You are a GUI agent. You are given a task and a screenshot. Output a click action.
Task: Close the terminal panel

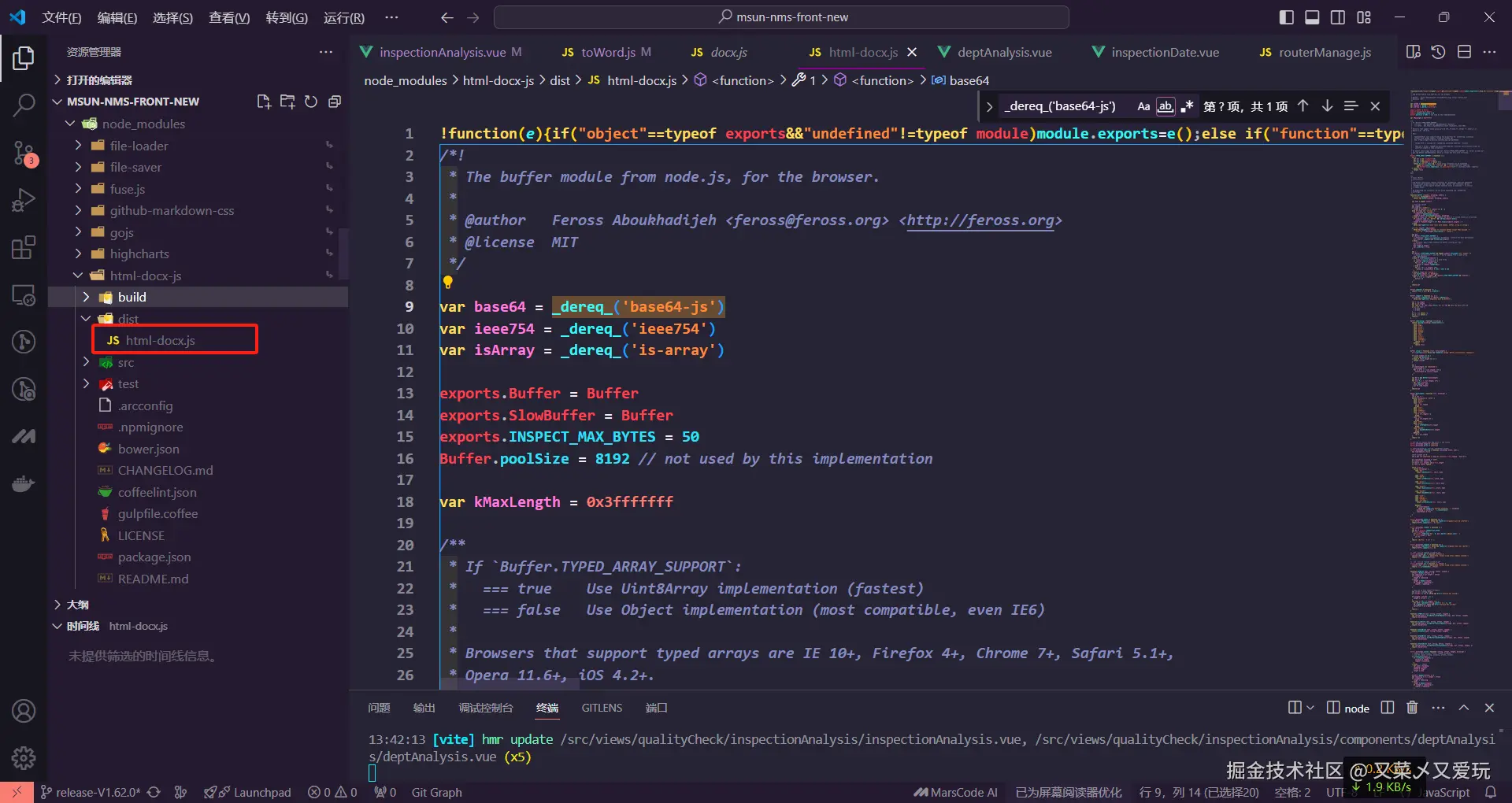pos(1489,708)
